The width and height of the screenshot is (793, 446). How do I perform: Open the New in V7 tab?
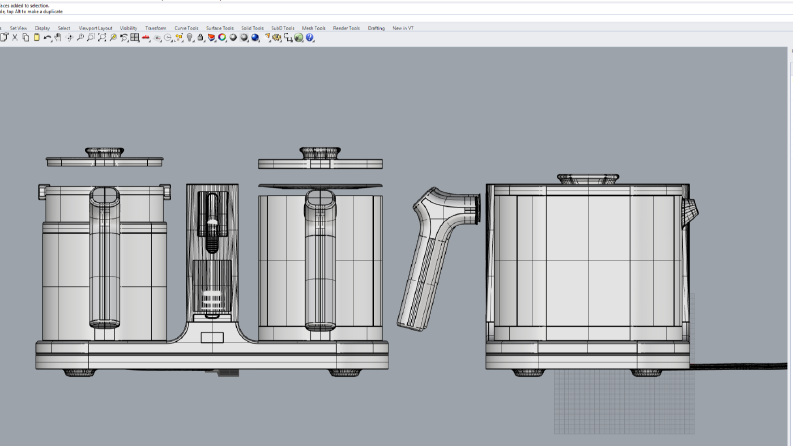(x=403, y=28)
